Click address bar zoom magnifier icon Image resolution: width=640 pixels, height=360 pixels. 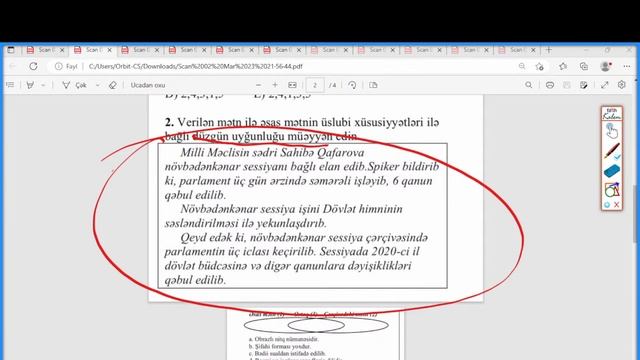pyautogui.click(x=522, y=66)
